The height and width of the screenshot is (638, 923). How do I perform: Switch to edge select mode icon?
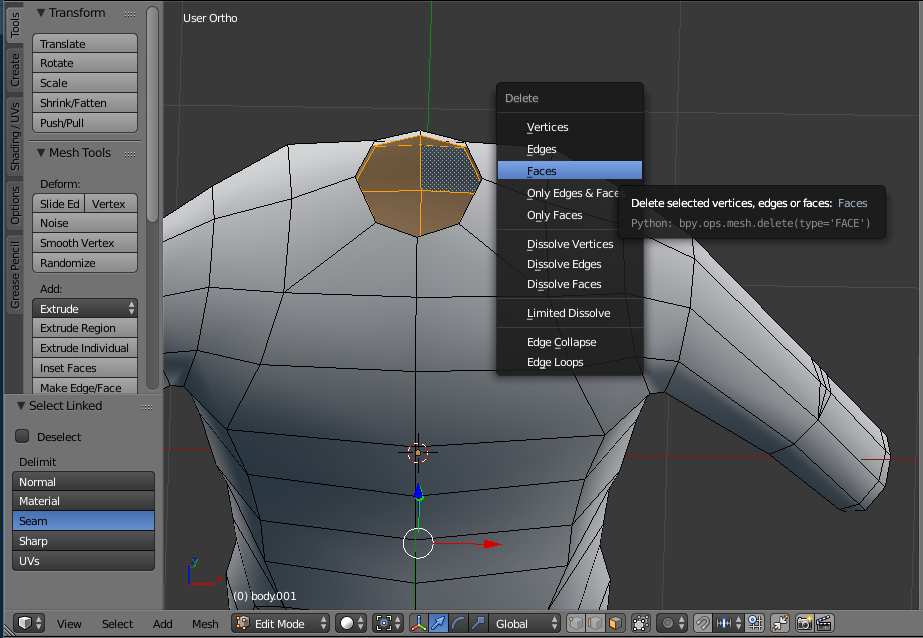(596, 623)
